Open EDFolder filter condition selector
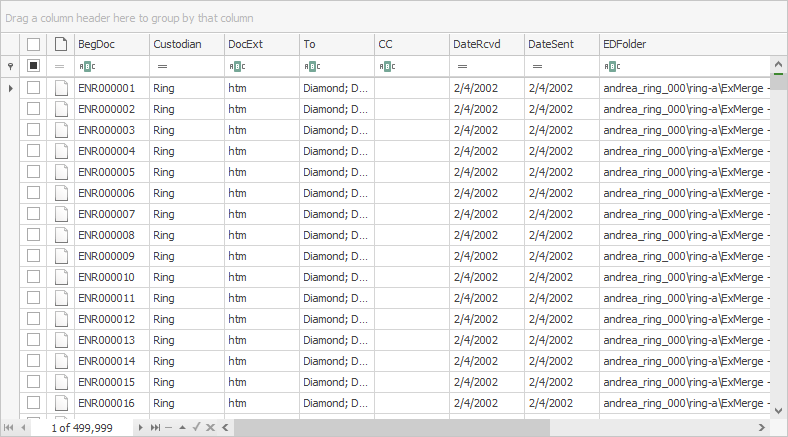This screenshot has width=788, height=437. pos(610,66)
